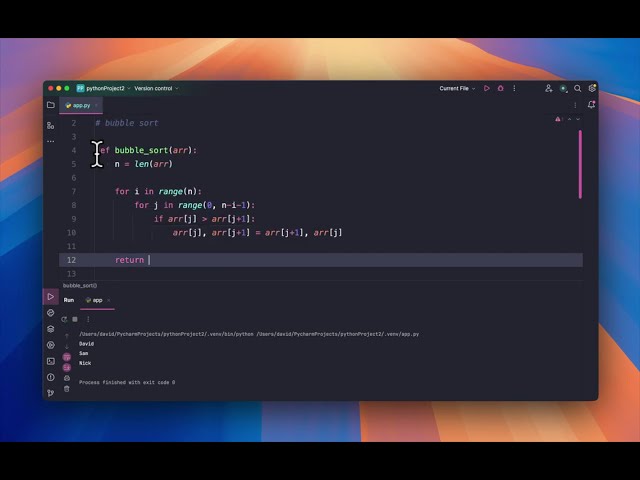Click 'bubble_sort' function name on line 4
This screenshot has width=640, height=480.
pyautogui.click(x=141, y=150)
